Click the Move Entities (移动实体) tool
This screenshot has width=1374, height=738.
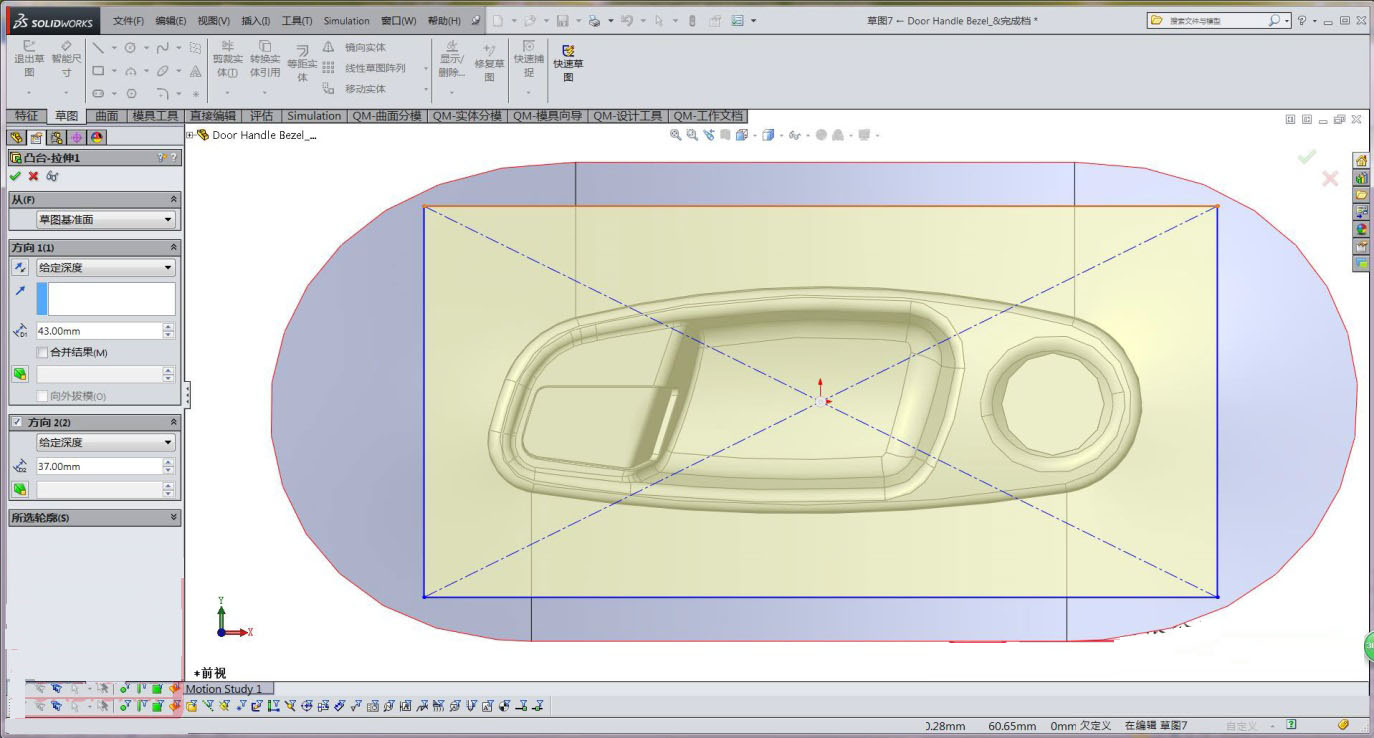[356, 89]
